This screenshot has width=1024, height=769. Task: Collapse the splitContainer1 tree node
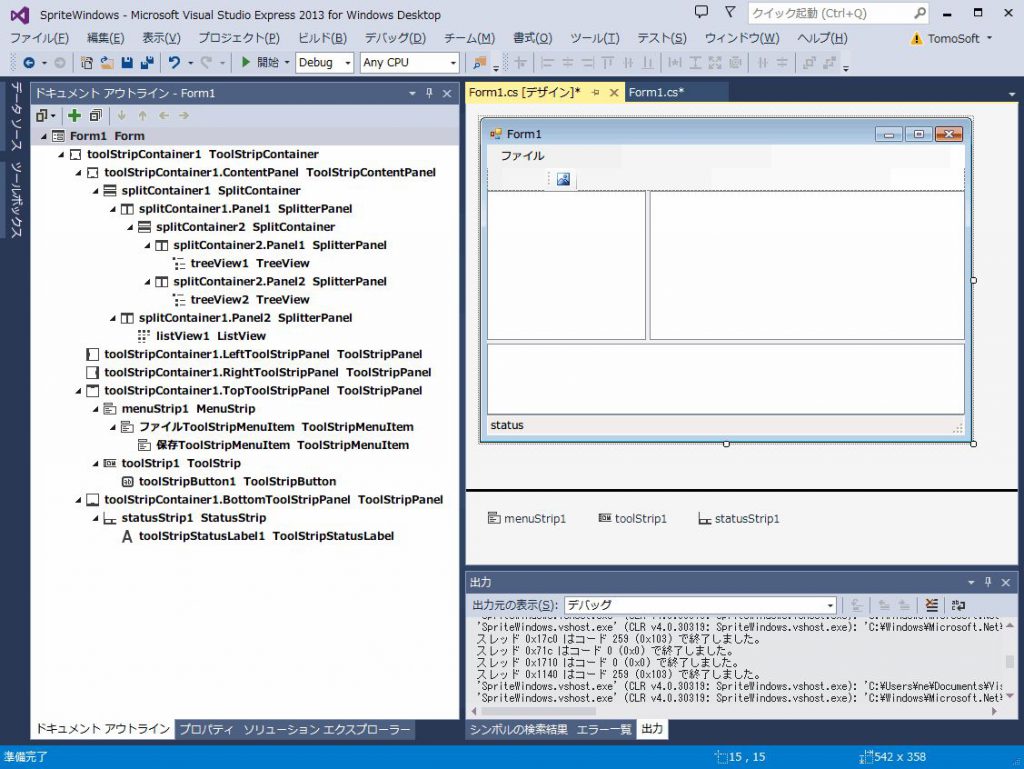(94, 190)
